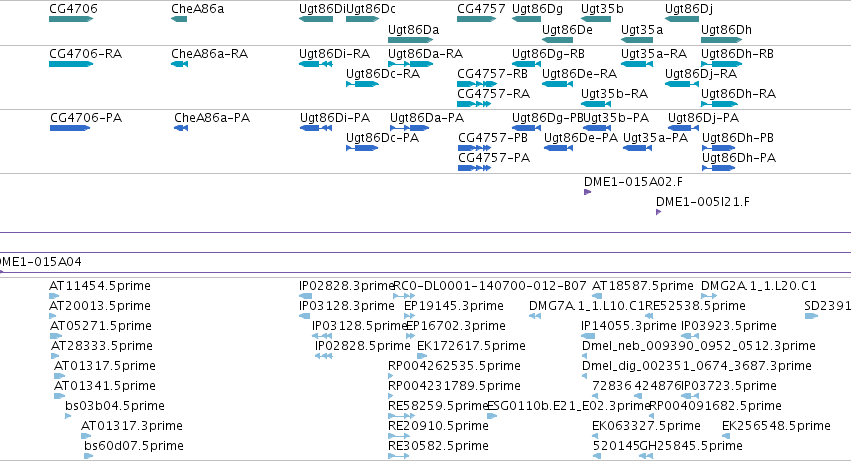851x461 pixels.
Task: Click protein Ugt86De-PA
Action: 558,148
